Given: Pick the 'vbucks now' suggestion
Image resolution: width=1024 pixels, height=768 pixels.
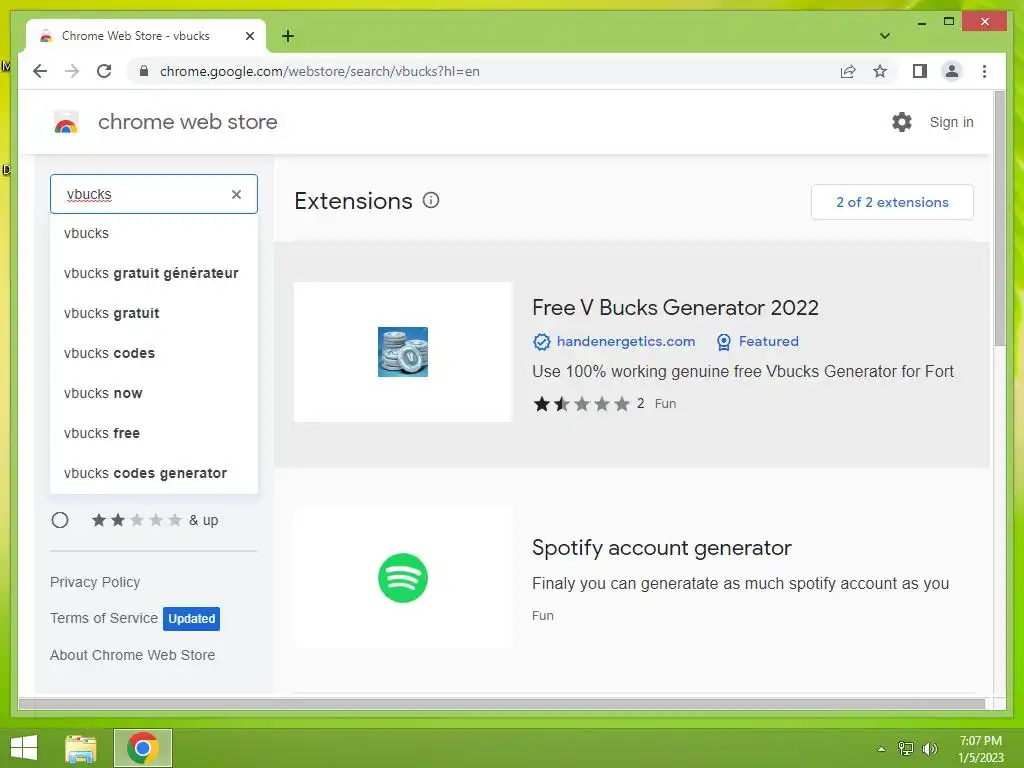Looking at the screenshot, I should click(x=154, y=393).
